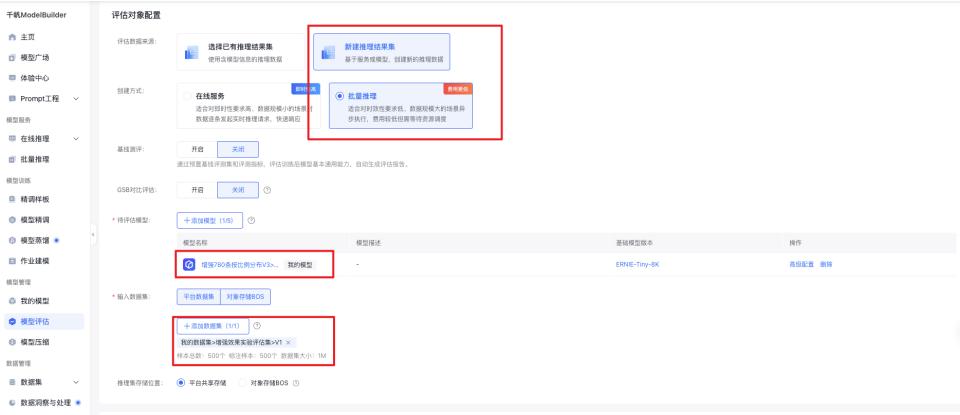
Task: Turn on GSB对比评估 with 开启
Action: (197, 190)
